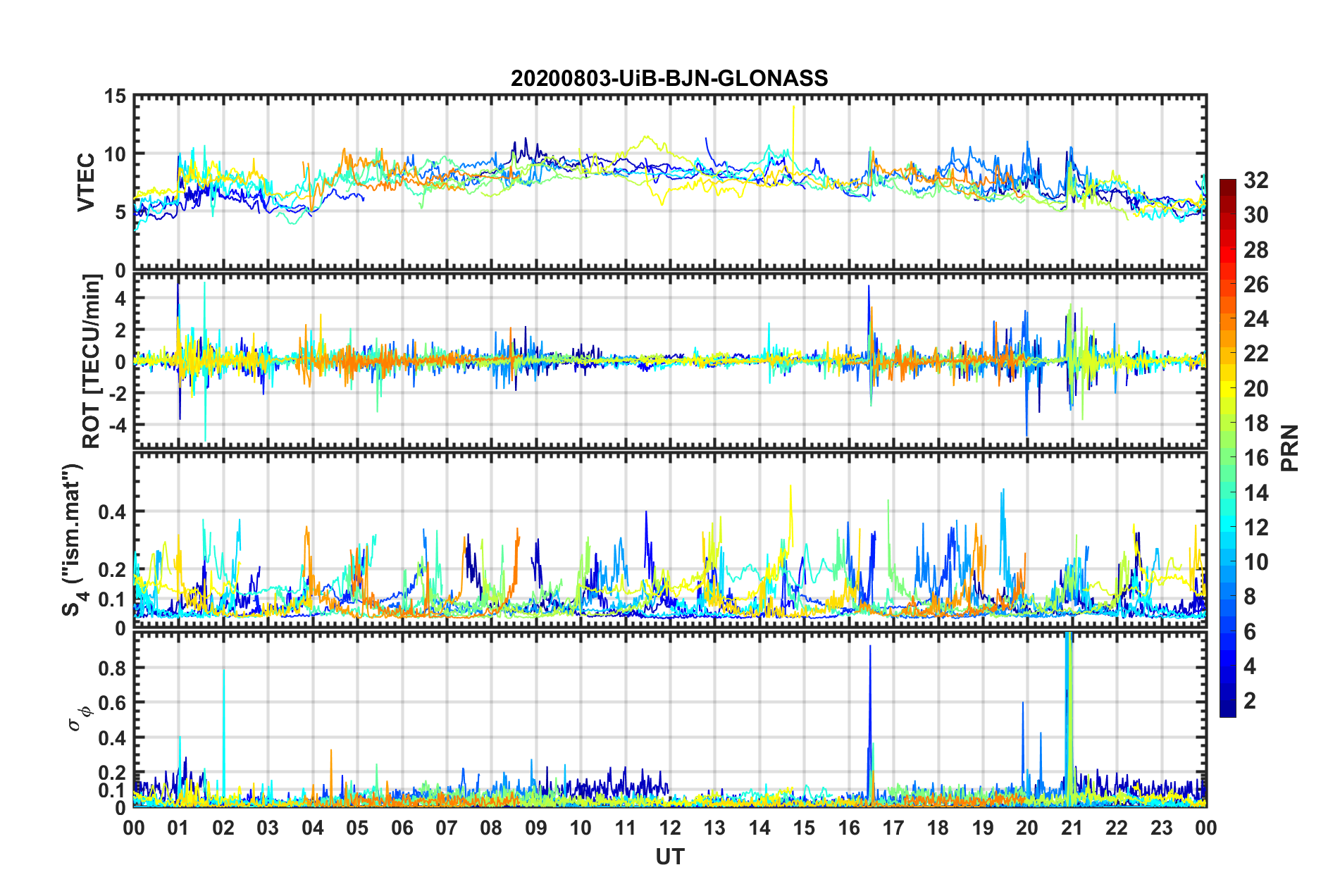Click the PRN colorbar
The width and height of the screenshot is (1340, 896).
pos(1227,448)
